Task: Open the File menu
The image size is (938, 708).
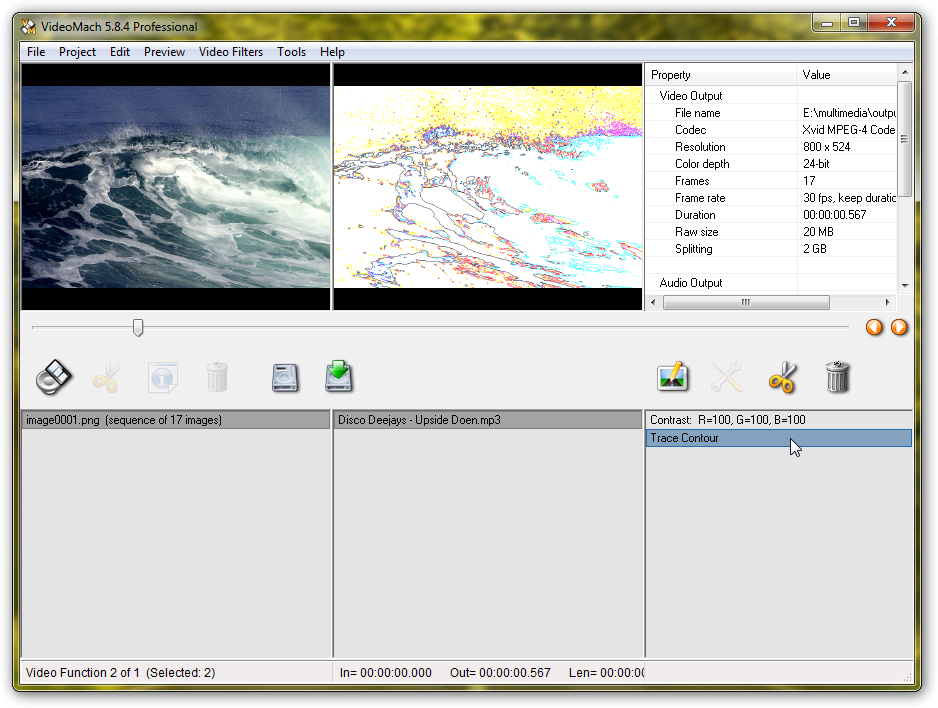Action: (36, 52)
